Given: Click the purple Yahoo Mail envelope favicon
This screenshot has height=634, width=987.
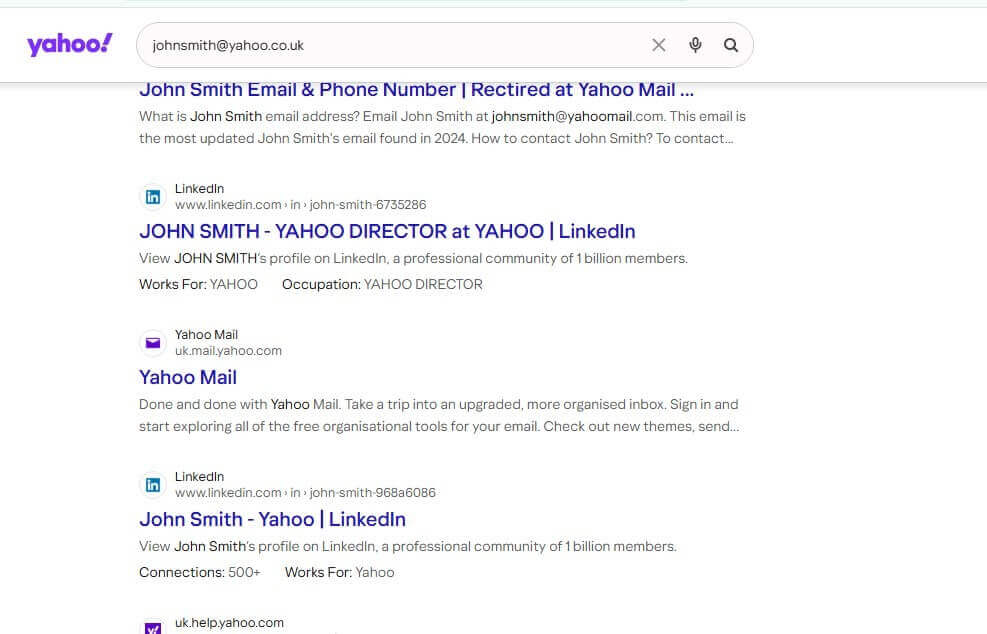Looking at the screenshot, I should click(153, 343).
